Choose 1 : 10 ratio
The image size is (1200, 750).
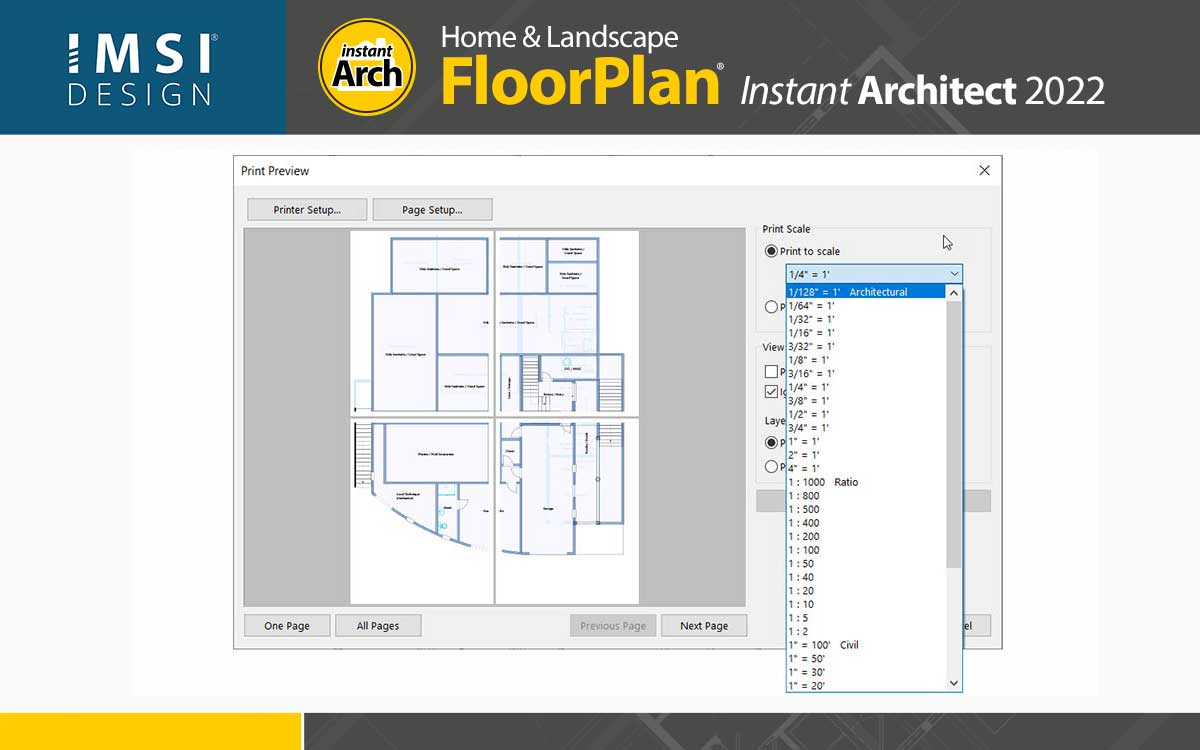point(865,604)
